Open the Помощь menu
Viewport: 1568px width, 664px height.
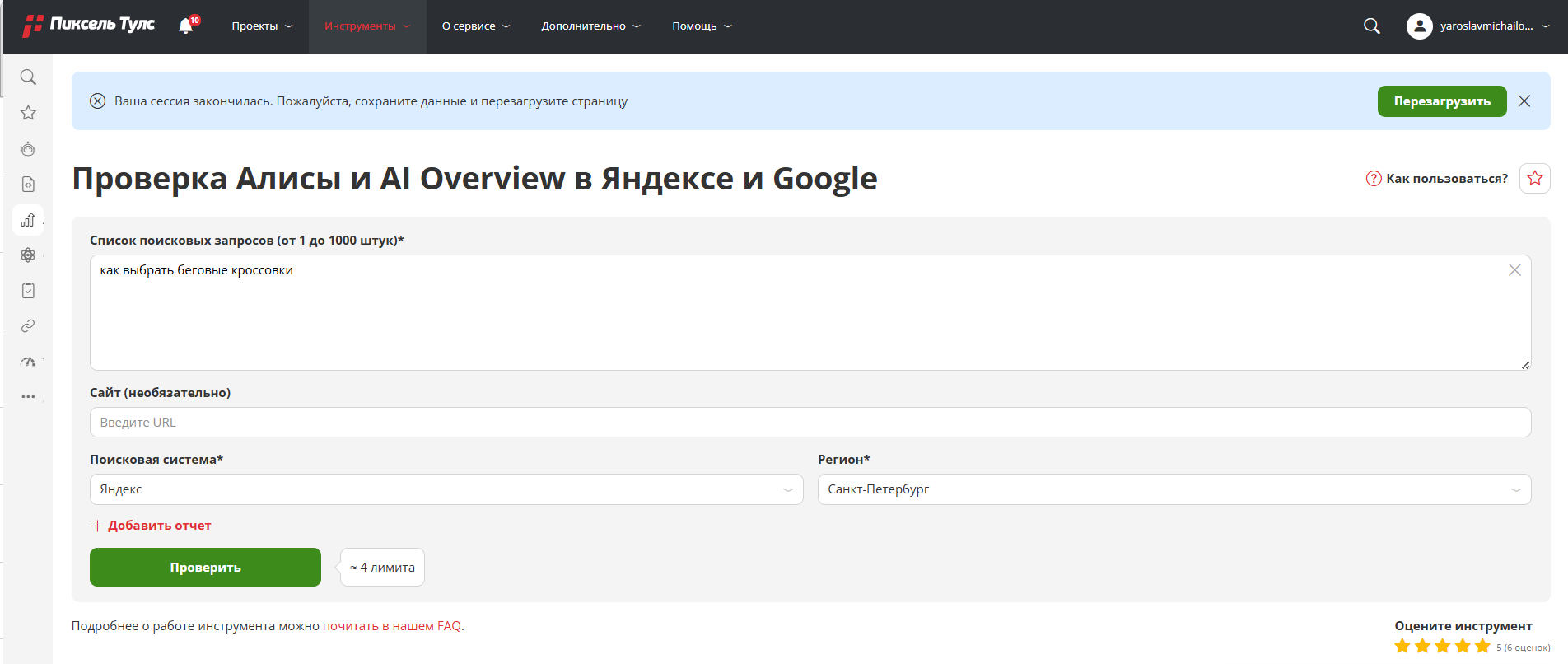701,26
